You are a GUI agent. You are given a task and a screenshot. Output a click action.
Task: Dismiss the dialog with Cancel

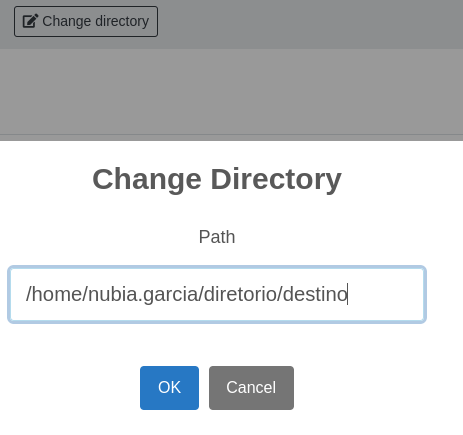point(251,388)
